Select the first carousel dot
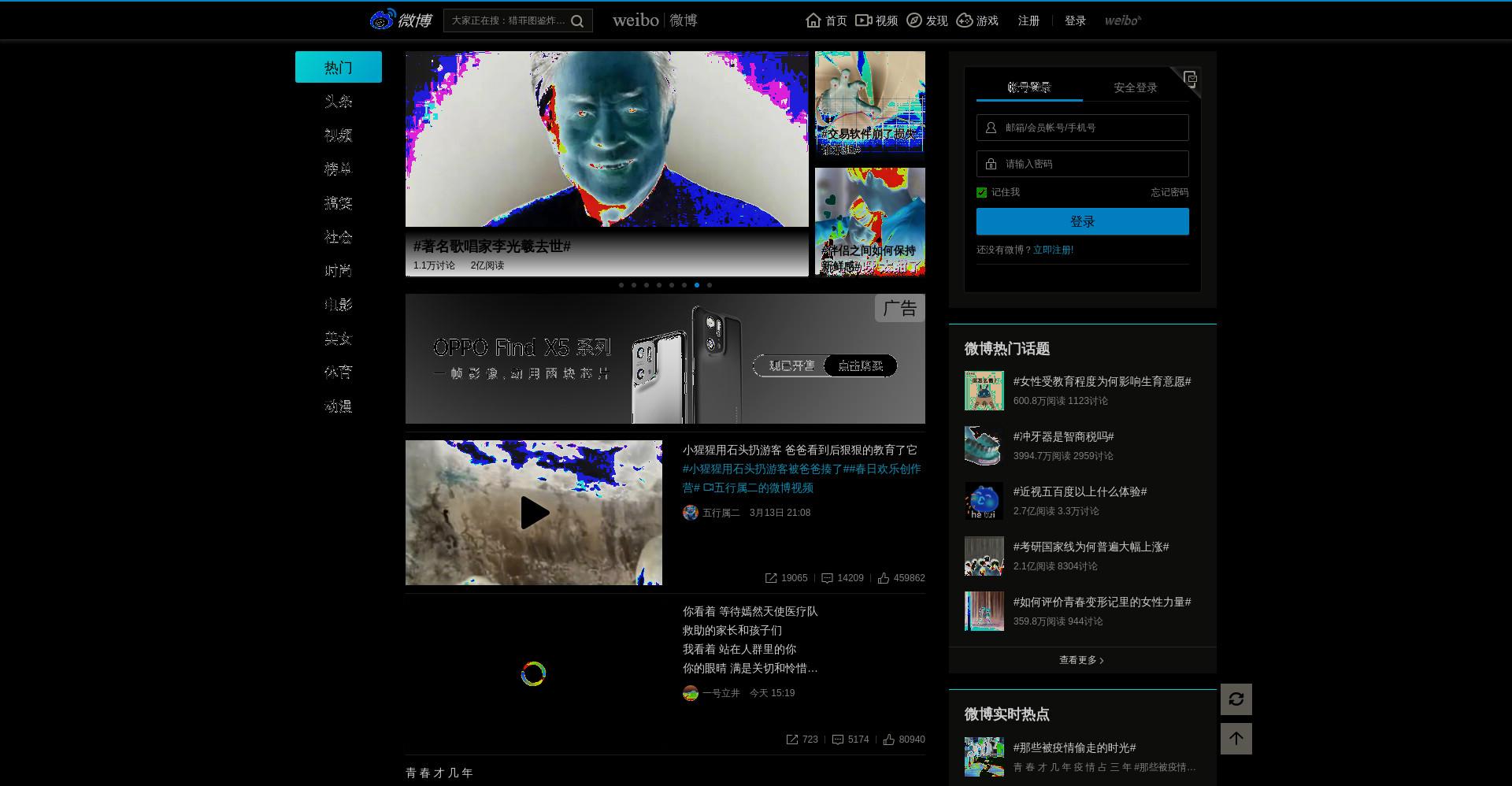 tap(621, 285)
